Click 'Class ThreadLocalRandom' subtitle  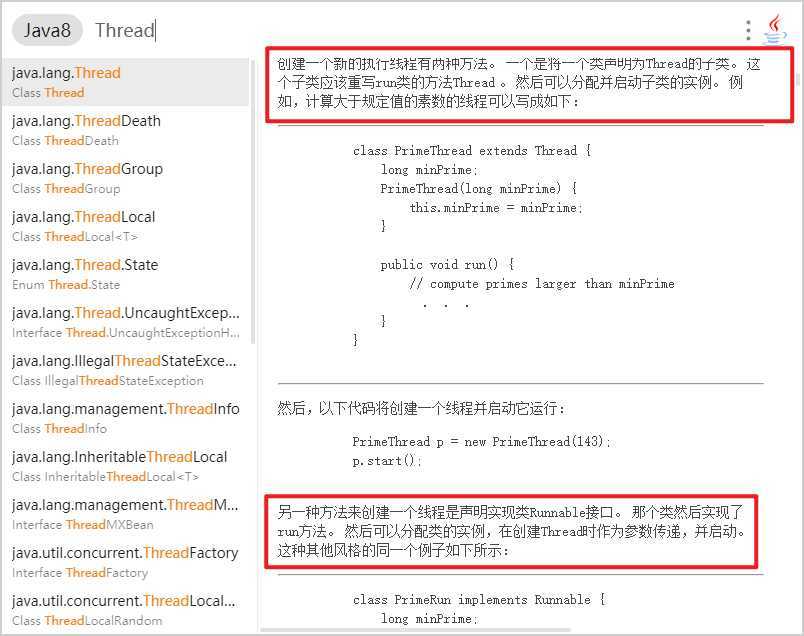[87, 621]
